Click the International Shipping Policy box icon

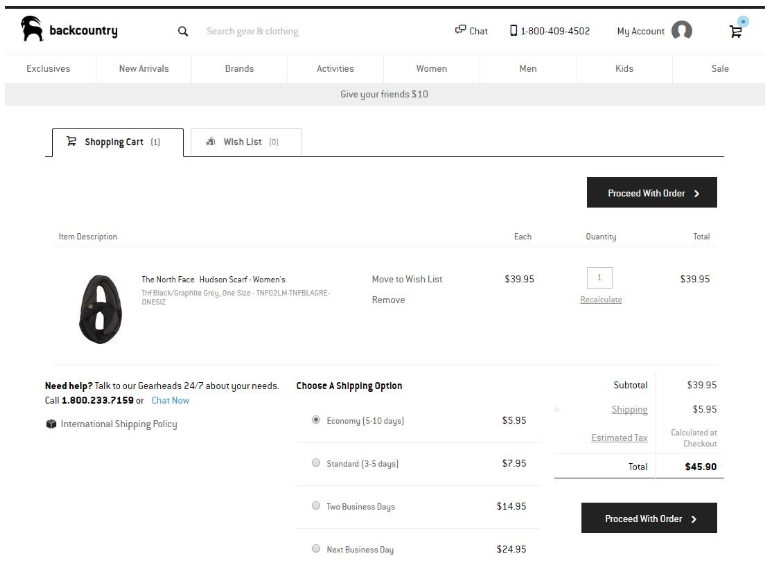pyautogui.click(x=51, y=424)
